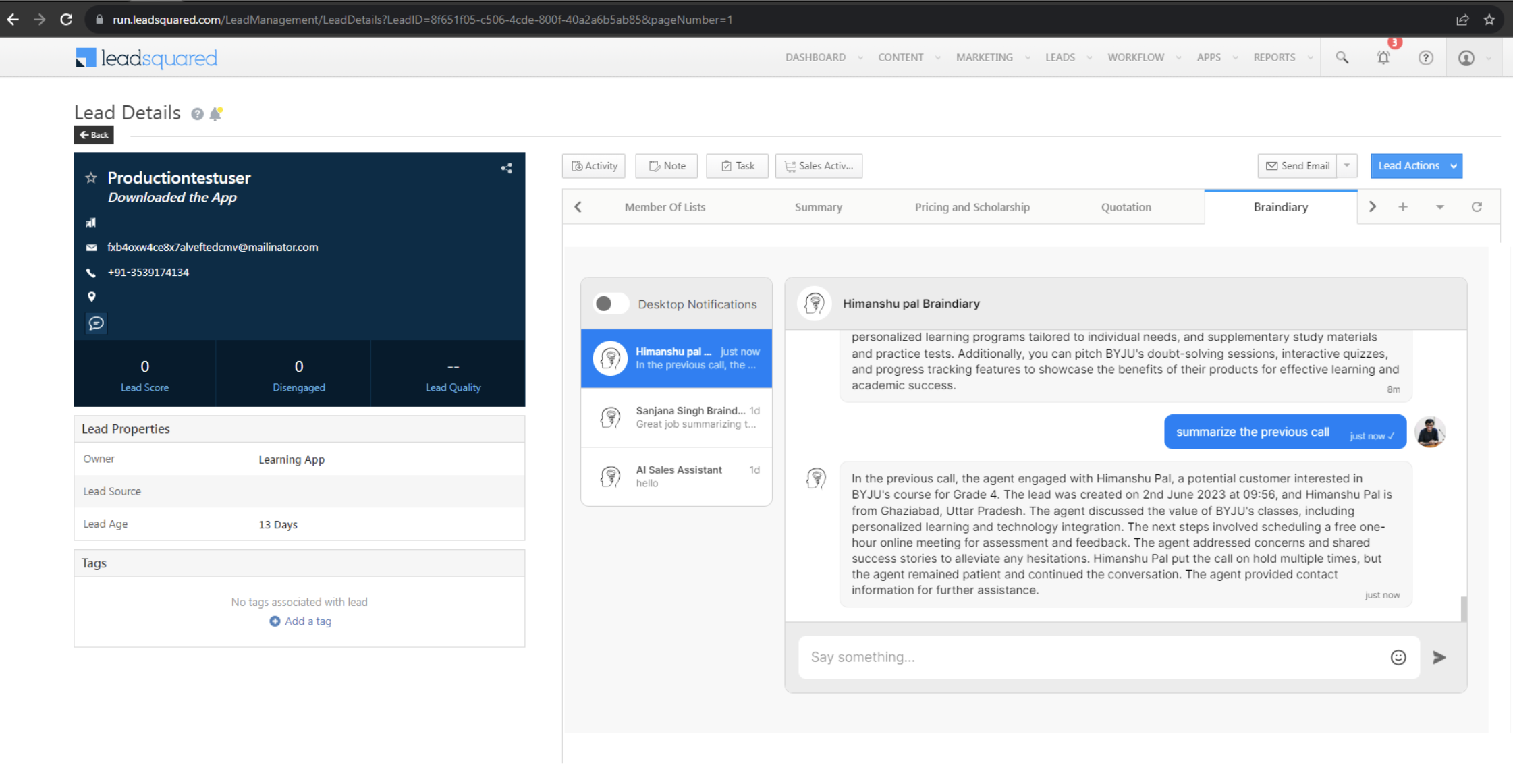1513x784 pixels.
Task: Open the tab list dropdown arrow
Action: click(x=1439, y=207)
